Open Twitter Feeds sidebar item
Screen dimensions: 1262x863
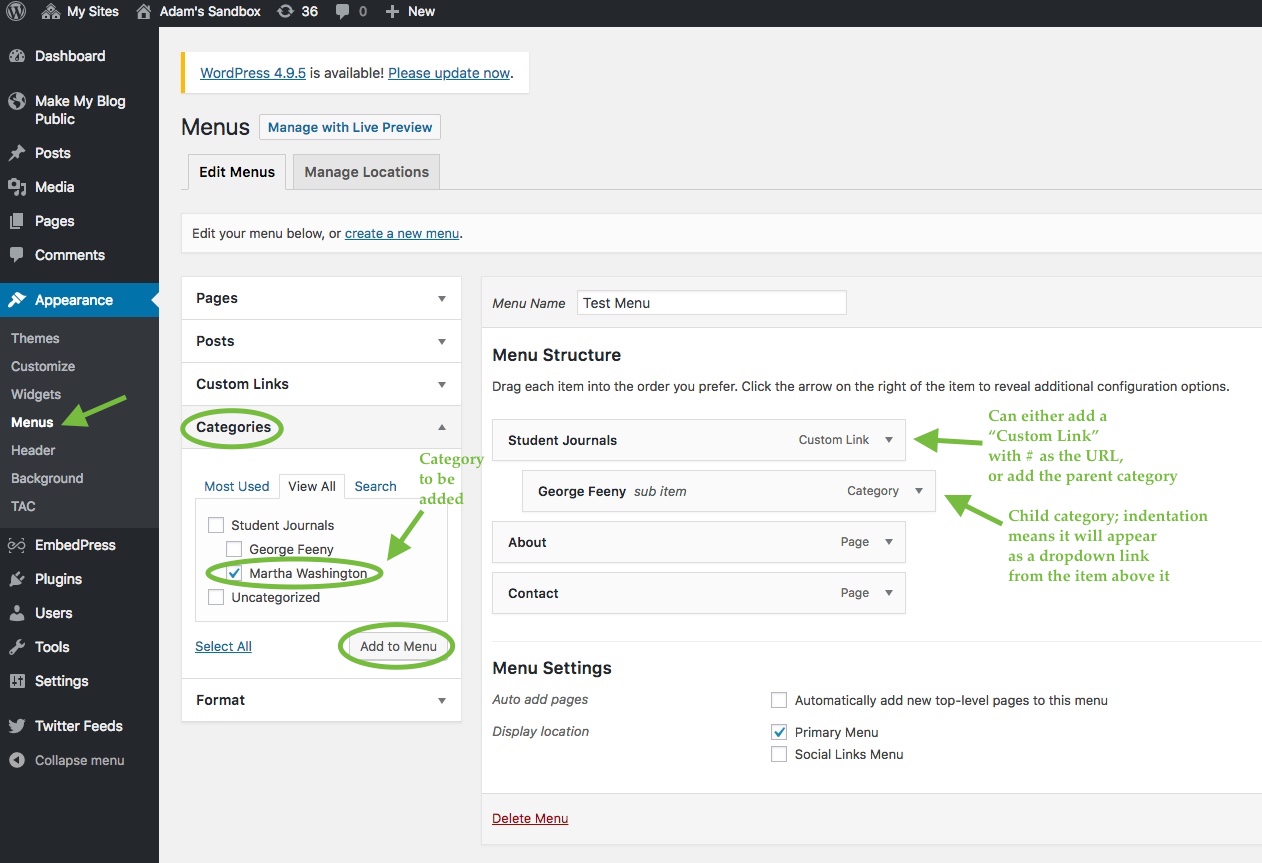click(78, 726)
